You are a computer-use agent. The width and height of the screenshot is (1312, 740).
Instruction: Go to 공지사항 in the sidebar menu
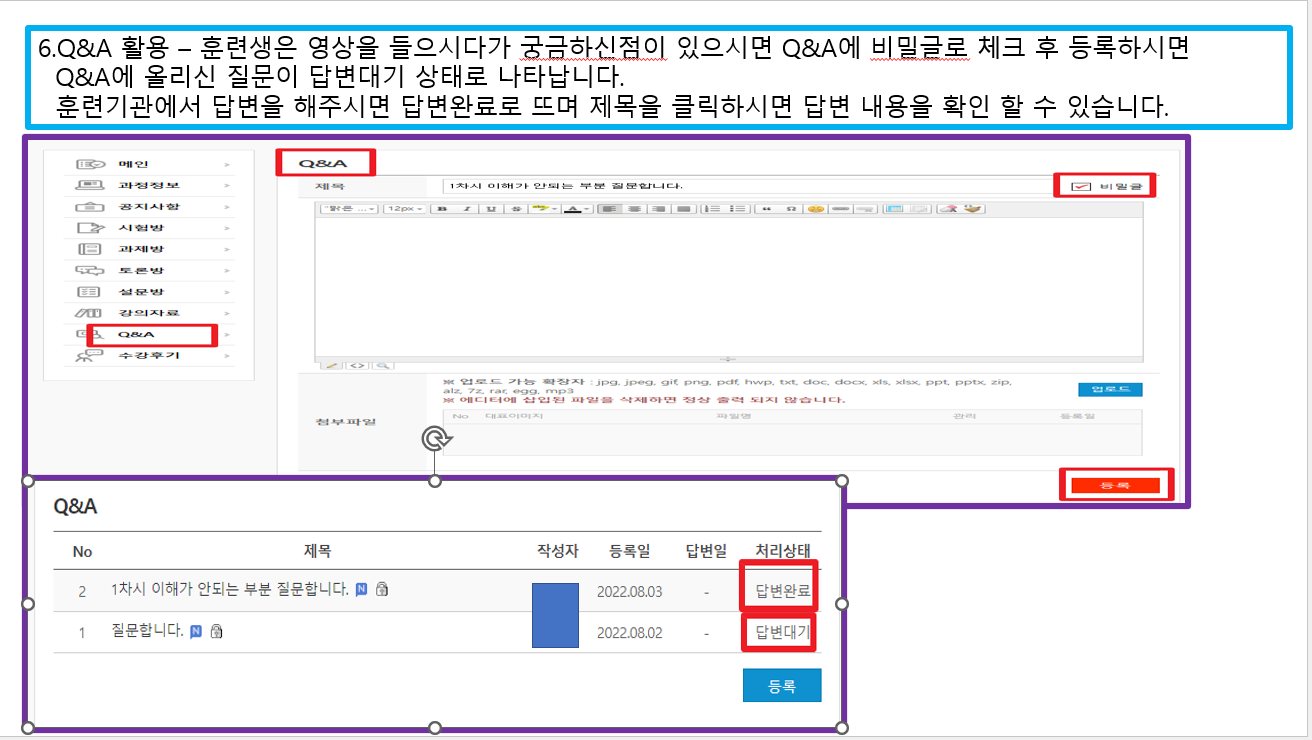pos(148,206)
